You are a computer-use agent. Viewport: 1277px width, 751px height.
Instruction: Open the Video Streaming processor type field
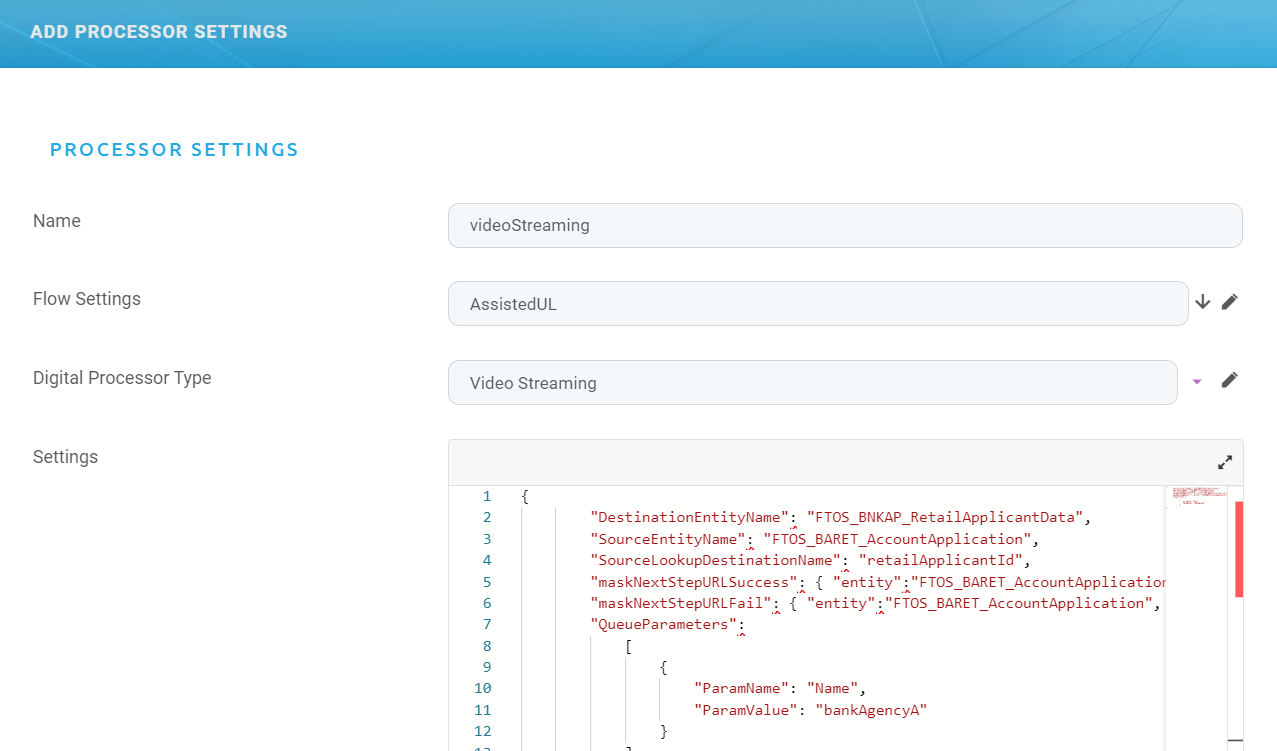[812, 383]
